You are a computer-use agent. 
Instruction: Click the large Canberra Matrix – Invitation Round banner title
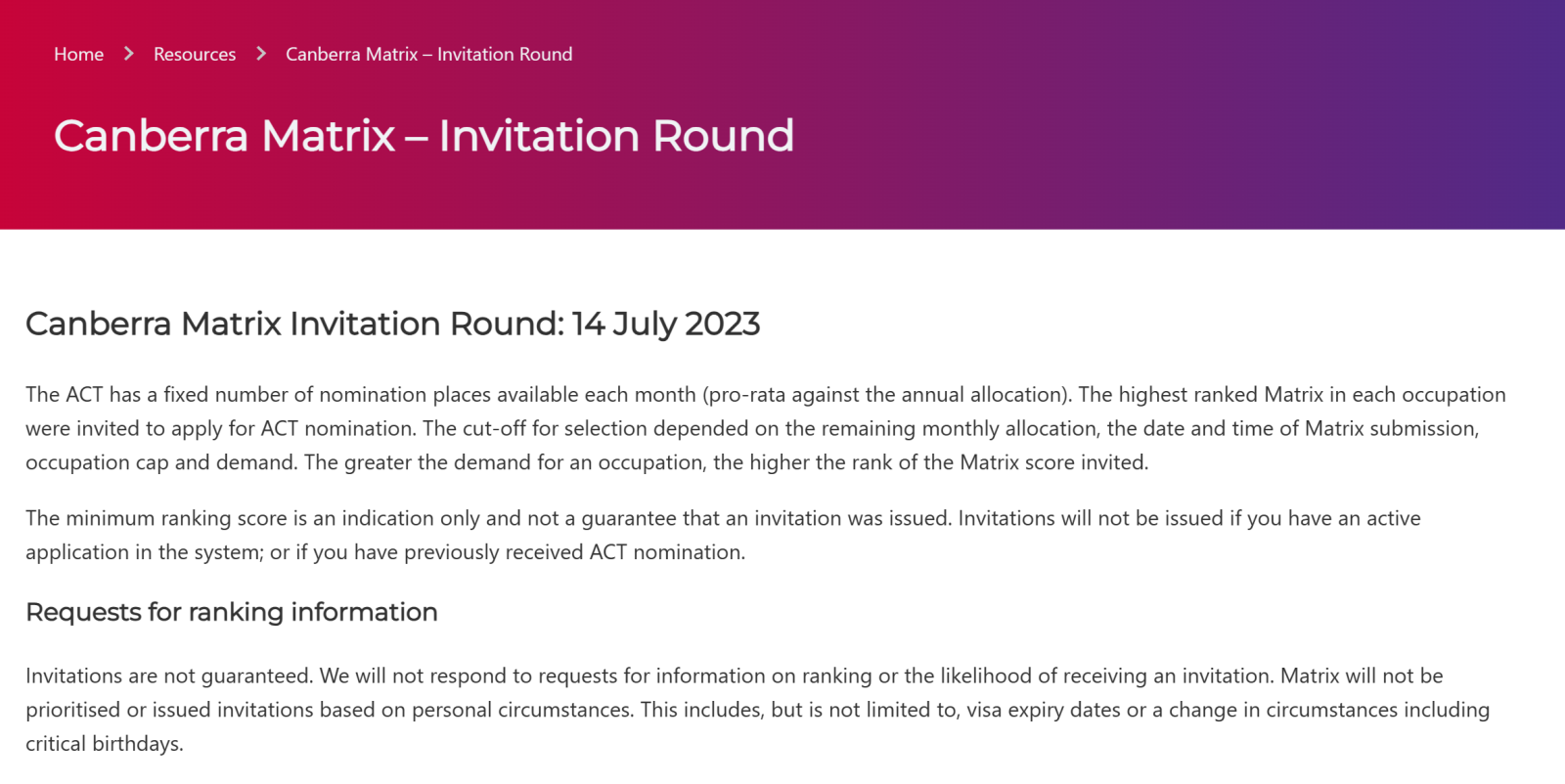[424, 136]
